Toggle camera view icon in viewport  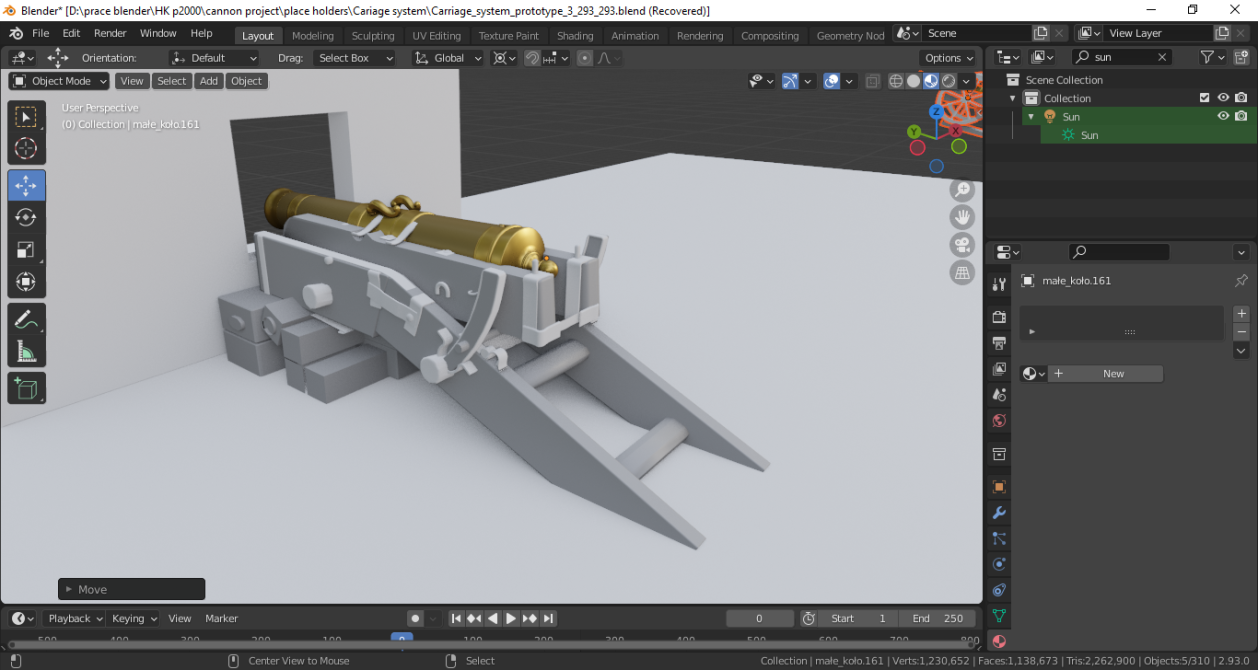coord(962,245)
